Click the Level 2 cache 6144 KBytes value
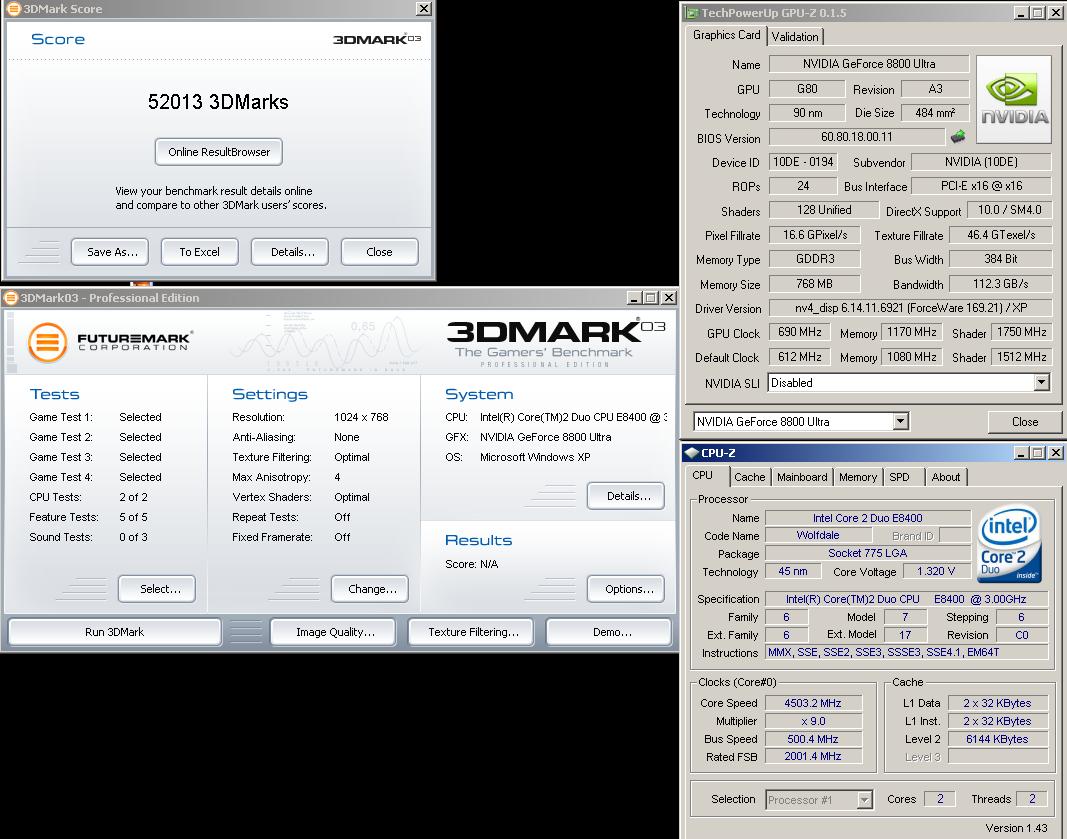 click(998, 739)
